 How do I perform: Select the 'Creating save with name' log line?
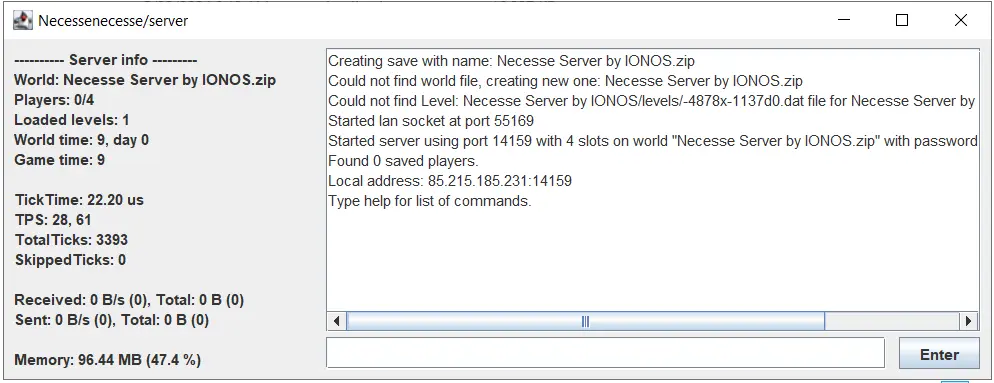coord(511,62)
